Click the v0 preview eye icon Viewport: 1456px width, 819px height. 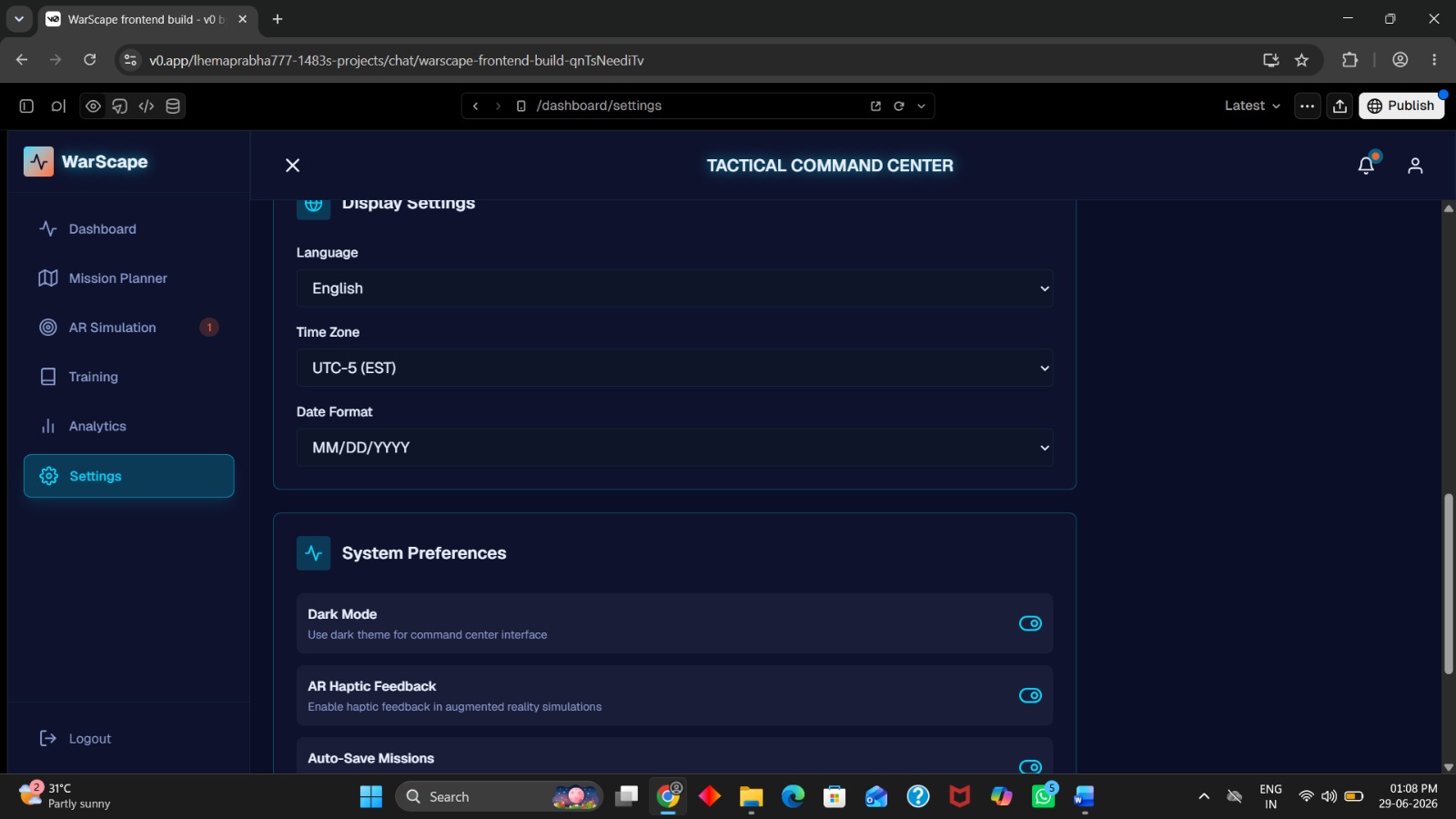tap(93, 106)
